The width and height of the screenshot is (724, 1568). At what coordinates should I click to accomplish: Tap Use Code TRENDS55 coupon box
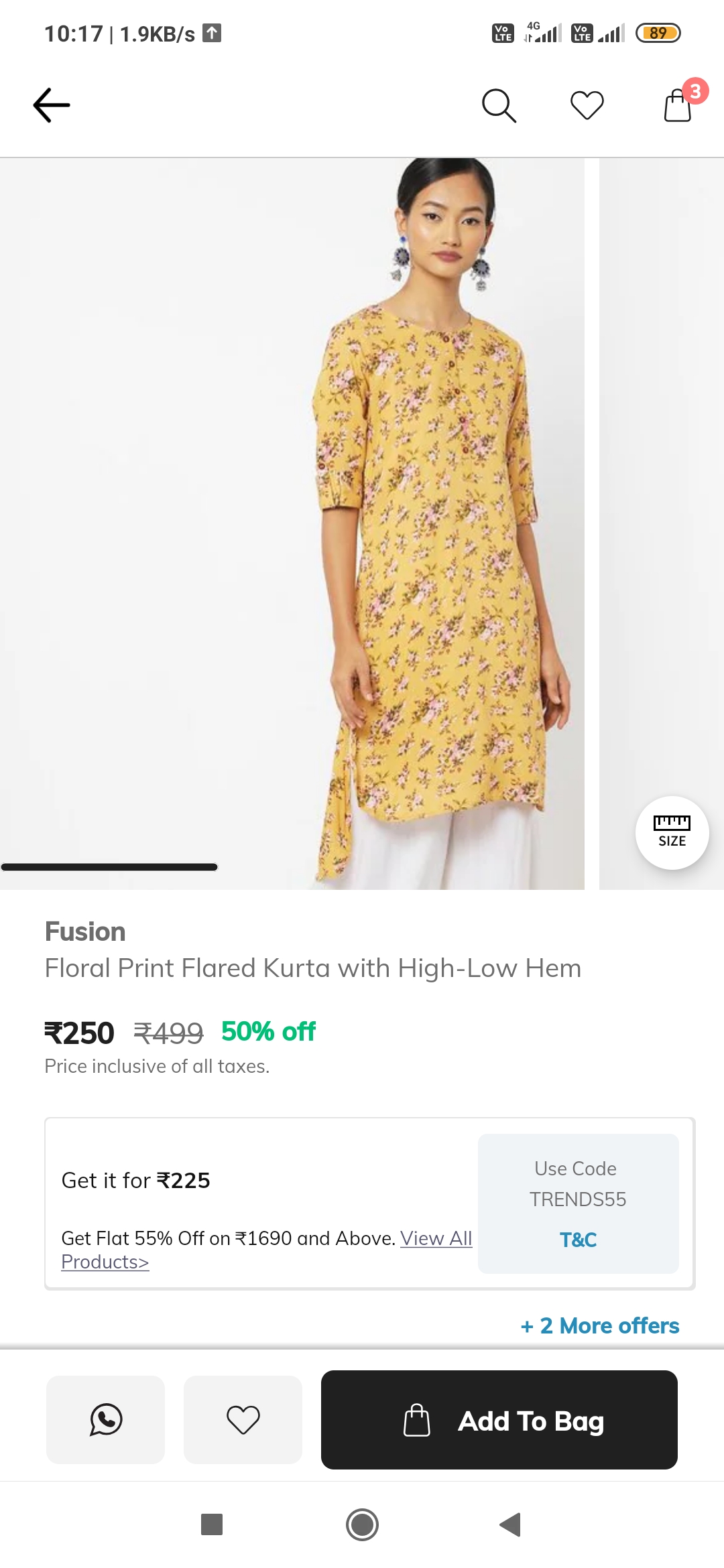pyautogui.click(x=578, y=1184)
